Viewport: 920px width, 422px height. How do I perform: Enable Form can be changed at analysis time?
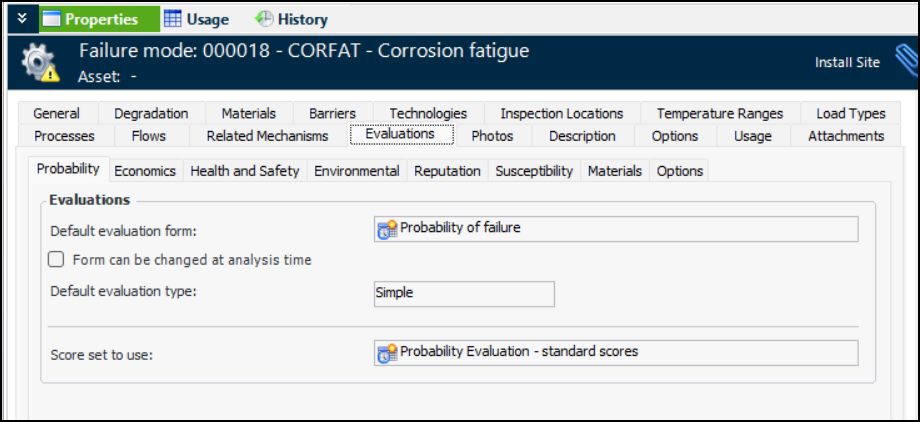pos(57,260)
